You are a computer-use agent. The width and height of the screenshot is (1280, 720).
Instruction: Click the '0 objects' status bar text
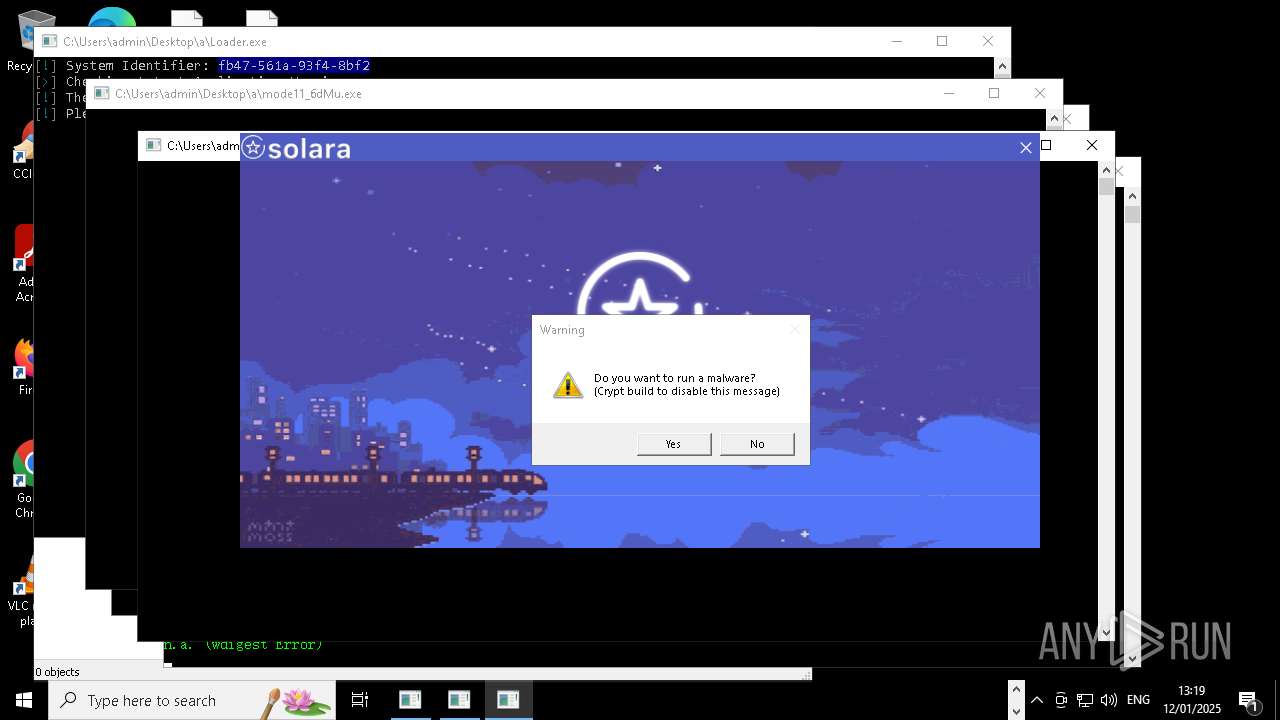pyautogui.click(x=58, y=672)
